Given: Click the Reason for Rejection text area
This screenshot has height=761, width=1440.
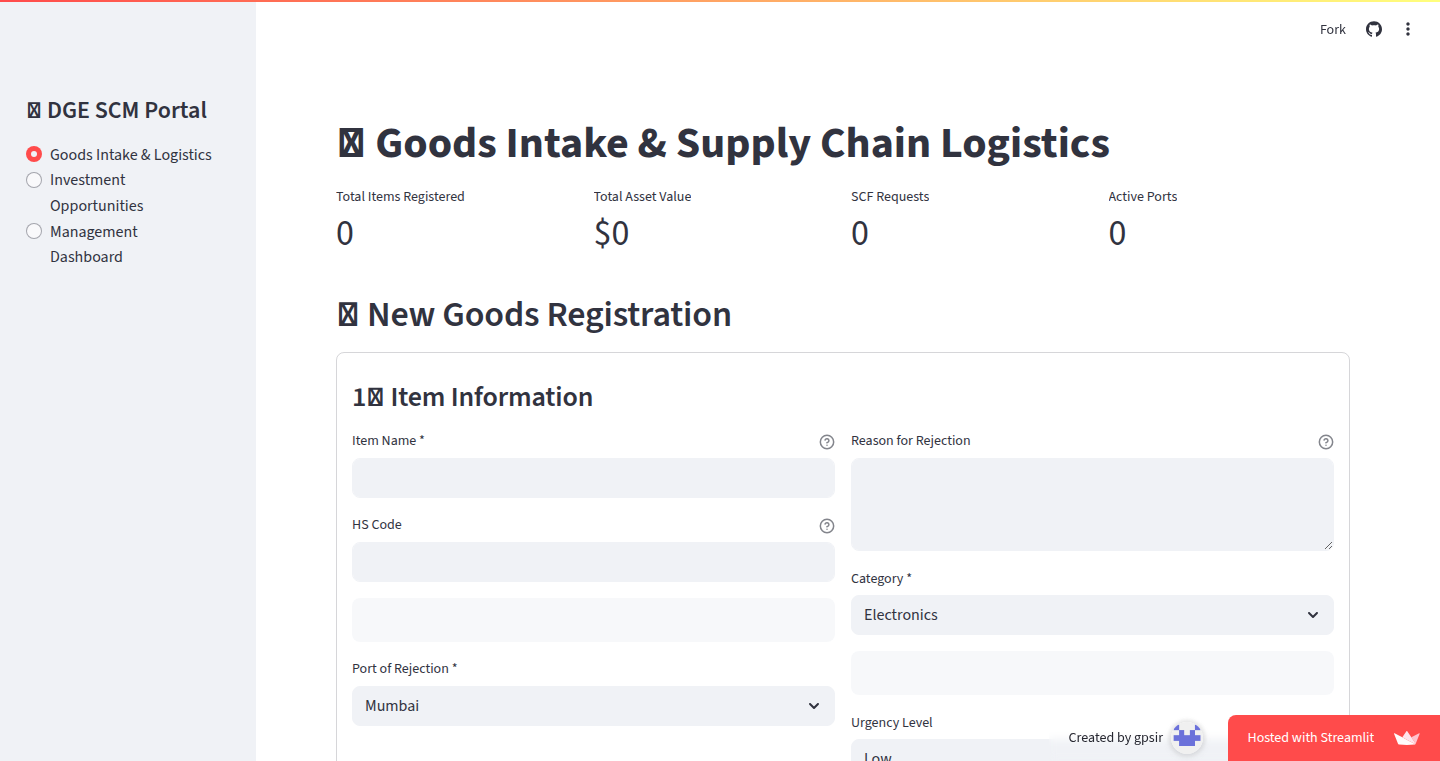Looking at the screenshot, I should click(x=1092, y=504).
